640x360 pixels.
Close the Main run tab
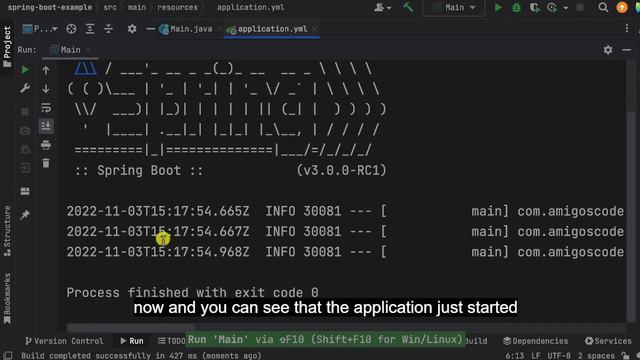click(88, 50)
